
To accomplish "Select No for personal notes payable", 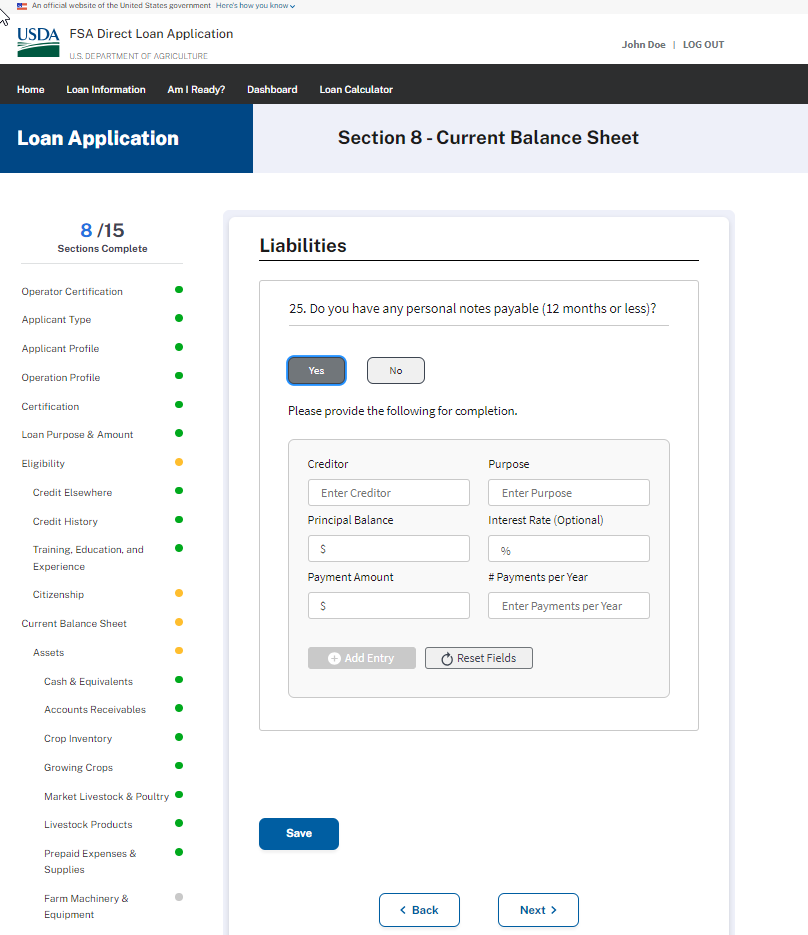I will coord(395,371).
